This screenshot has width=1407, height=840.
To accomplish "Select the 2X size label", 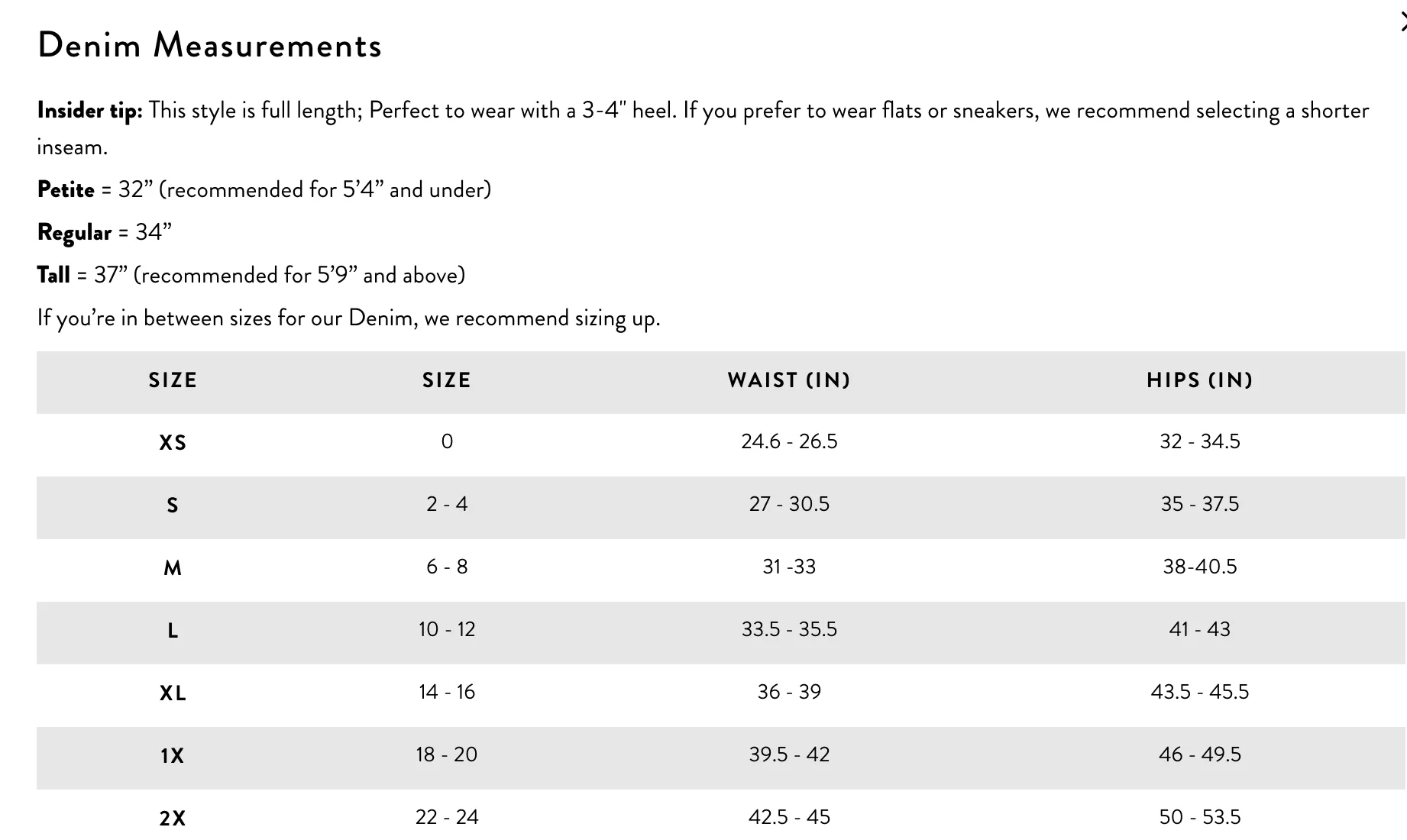I will (173, 819).
